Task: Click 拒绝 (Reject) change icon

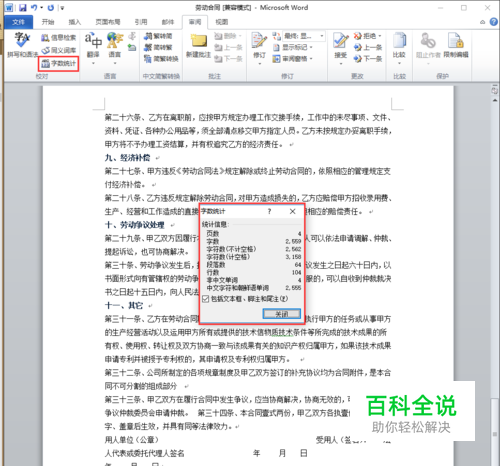Action: coord(358,36)
